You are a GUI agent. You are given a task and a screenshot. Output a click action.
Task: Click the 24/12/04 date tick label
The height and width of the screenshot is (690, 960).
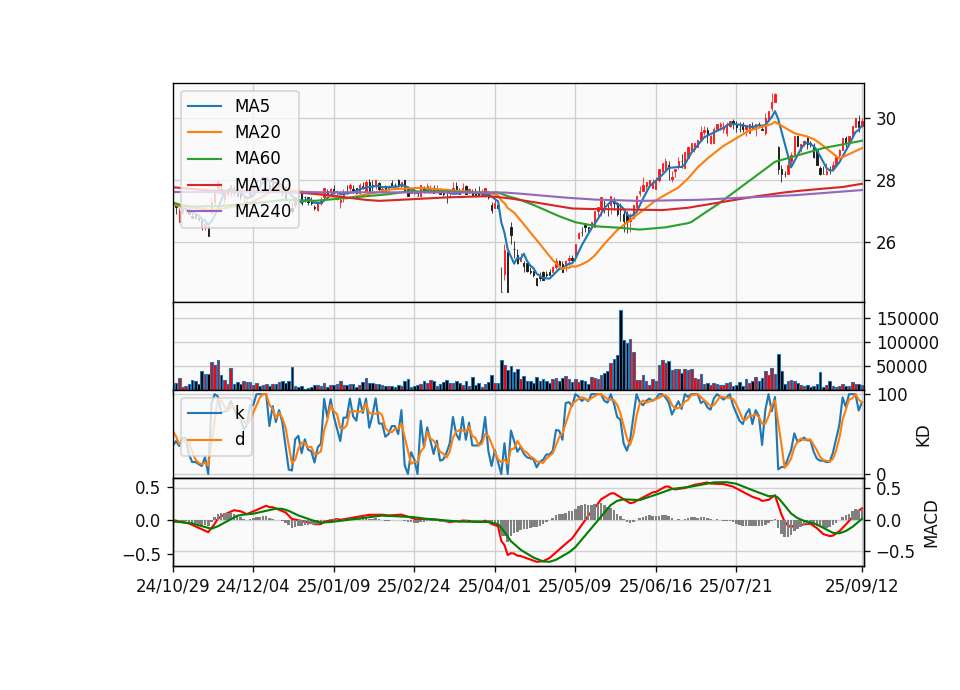click(x=253, y=586)
